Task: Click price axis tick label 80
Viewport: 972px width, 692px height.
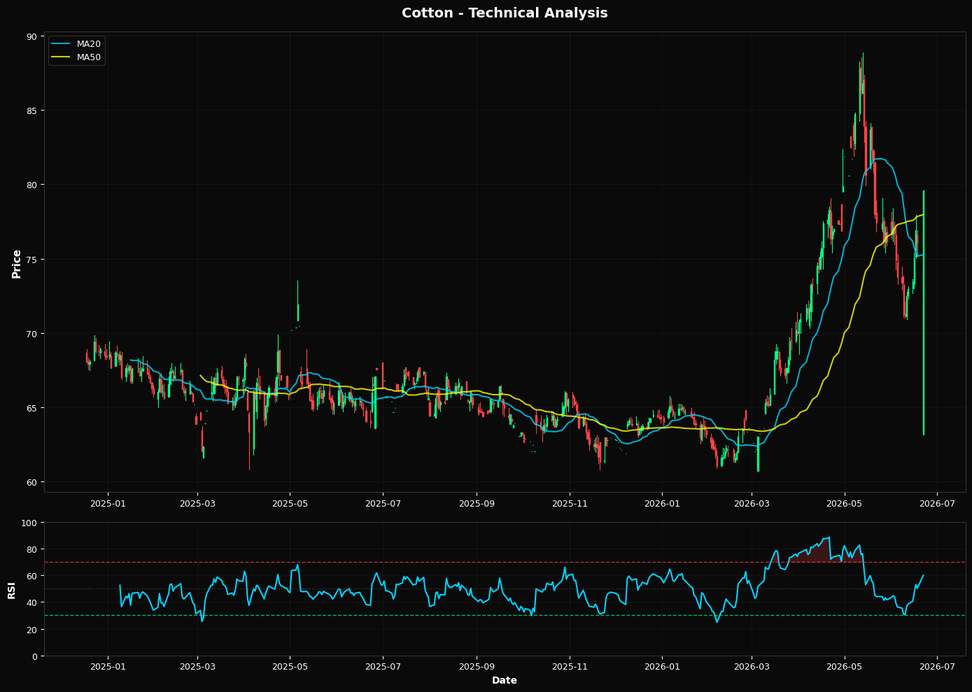Action: [32, 185]
